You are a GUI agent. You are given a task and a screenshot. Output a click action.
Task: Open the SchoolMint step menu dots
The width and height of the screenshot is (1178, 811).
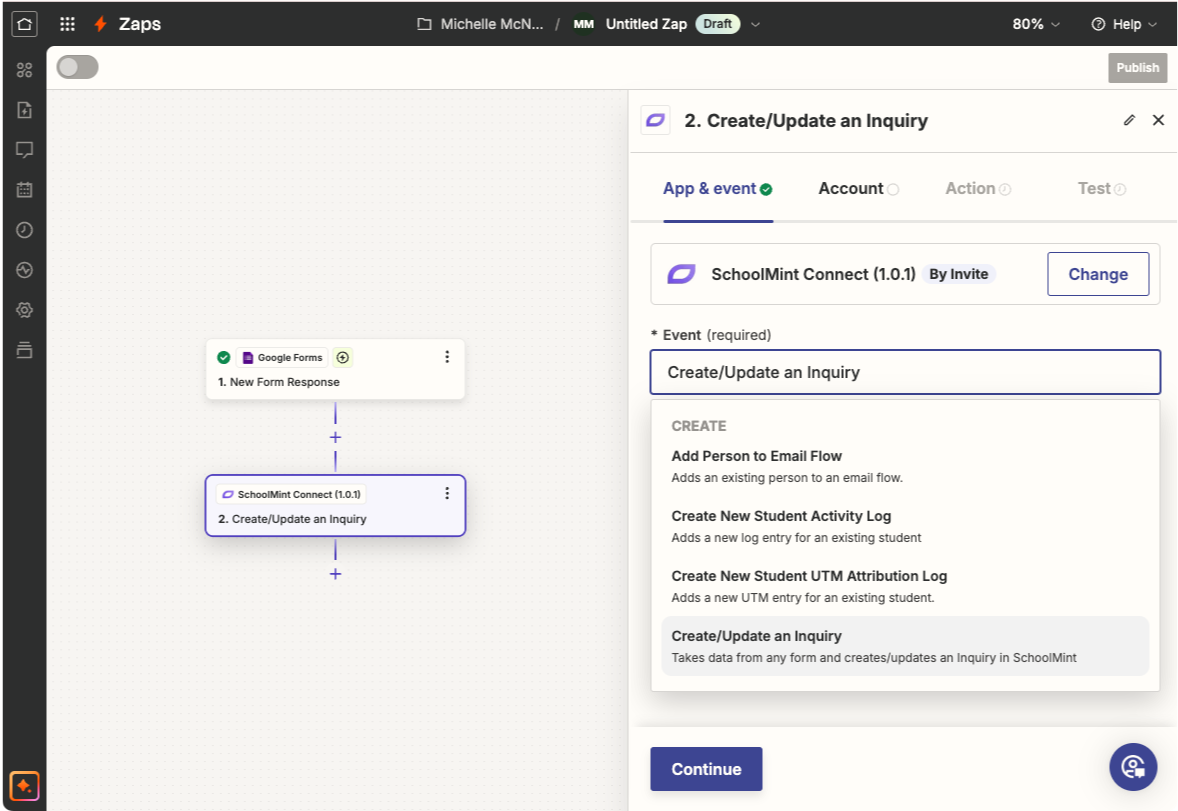[x=447, y=493]
